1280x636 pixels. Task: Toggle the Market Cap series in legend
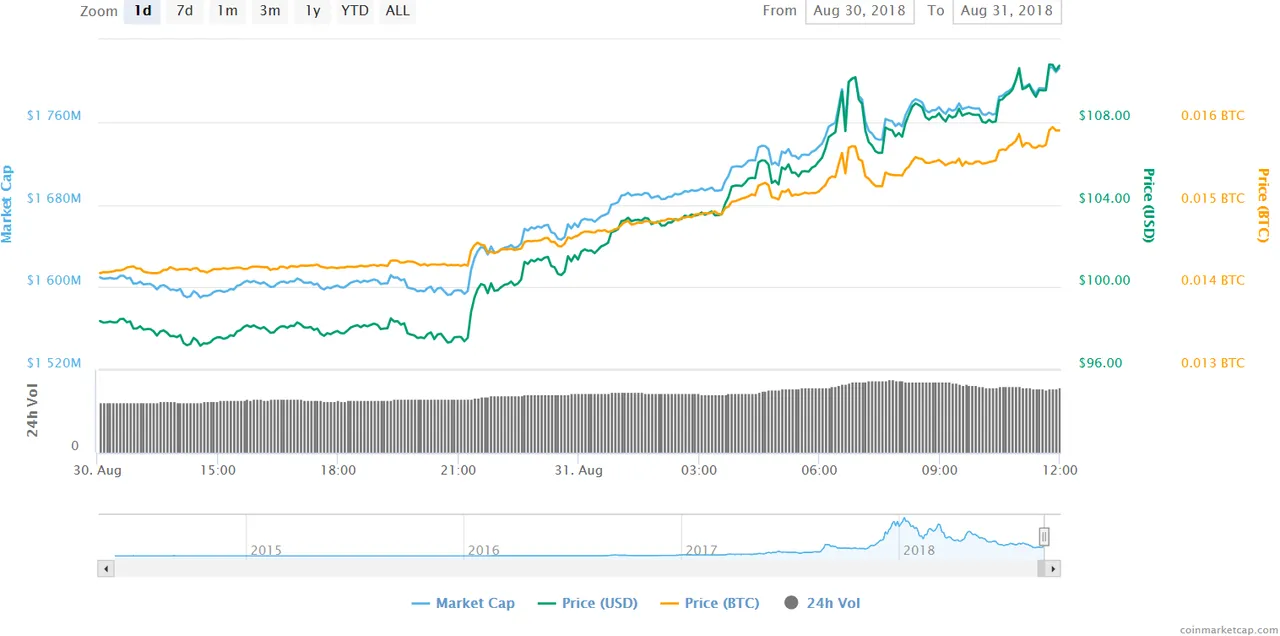(463, 603)
